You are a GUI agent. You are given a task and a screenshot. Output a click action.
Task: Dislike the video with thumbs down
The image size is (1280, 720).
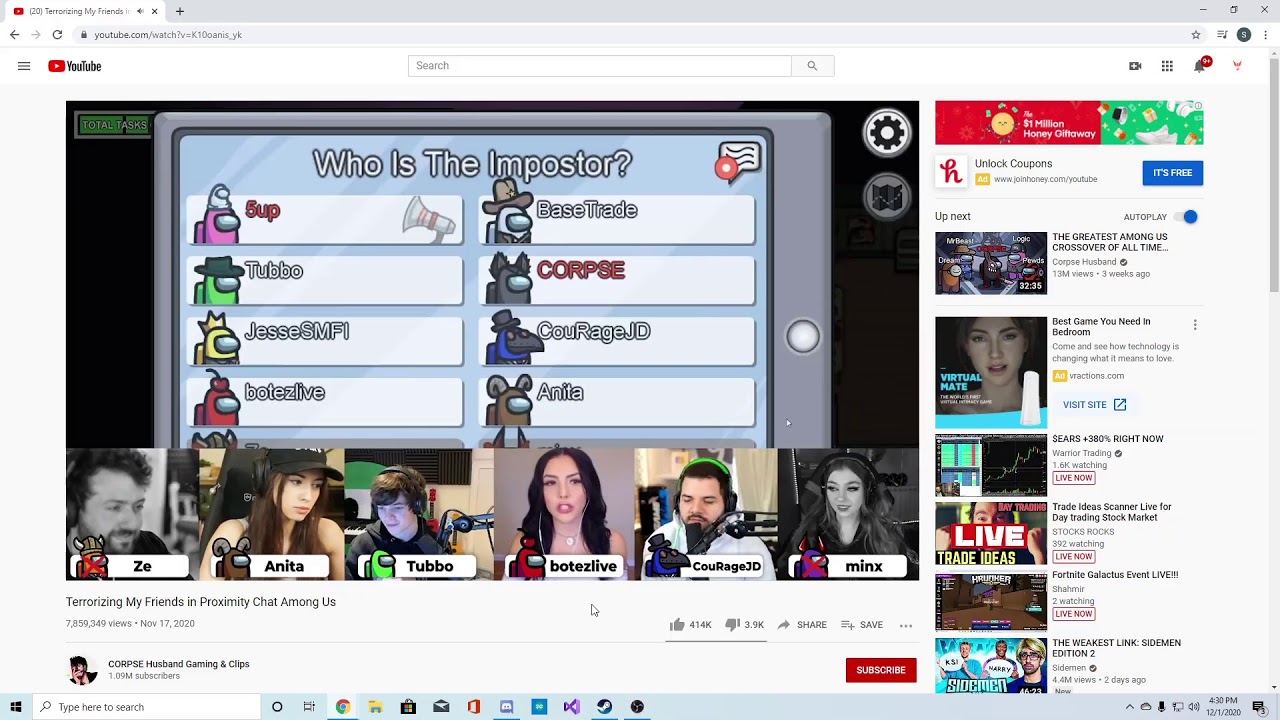(x=732, y=625)
